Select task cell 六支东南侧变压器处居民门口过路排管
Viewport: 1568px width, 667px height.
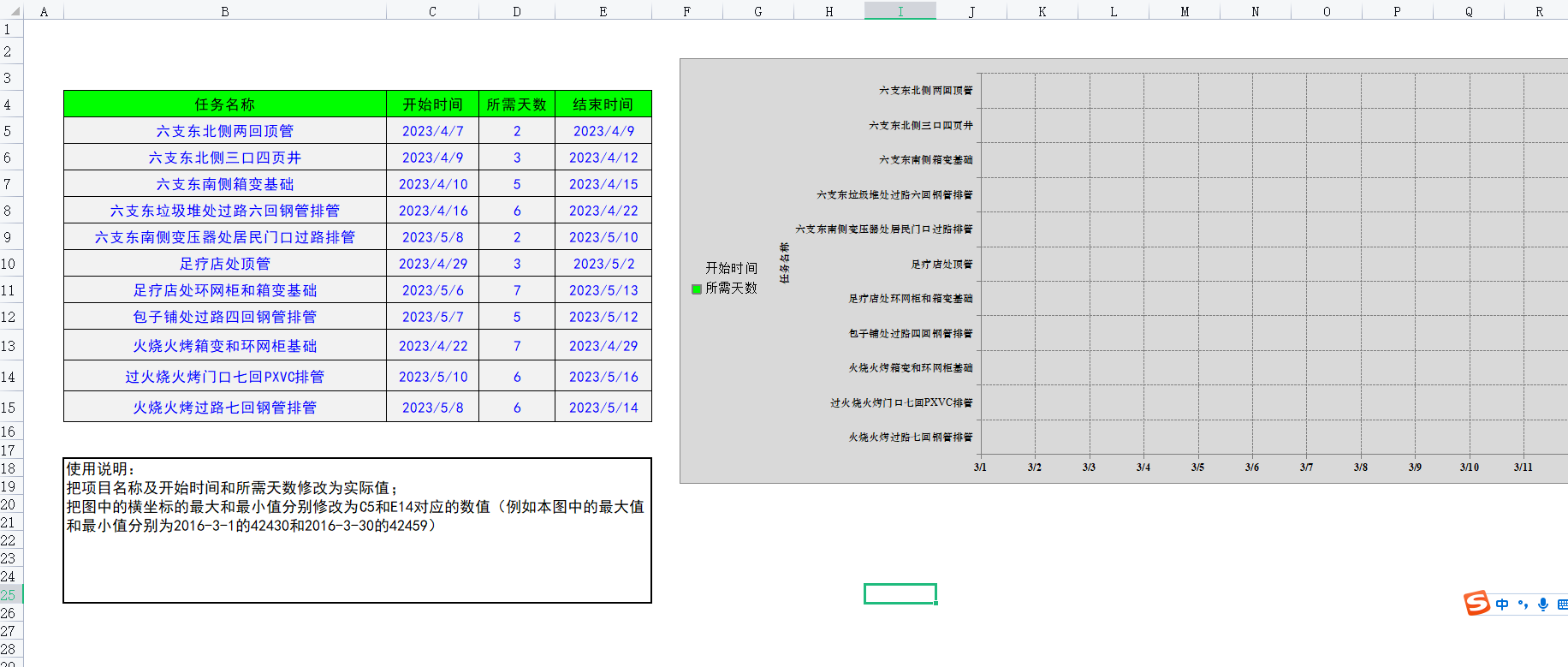(225, 237)
